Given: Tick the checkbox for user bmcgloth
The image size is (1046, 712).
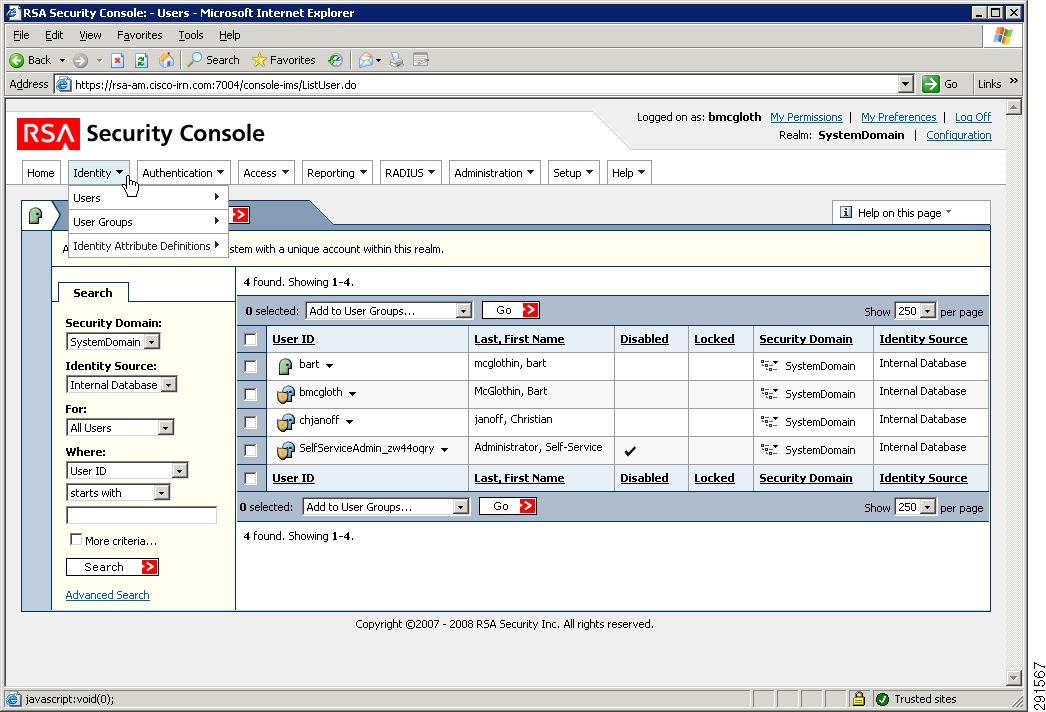Looking at the screenshot, I should (x=251, y=394).
